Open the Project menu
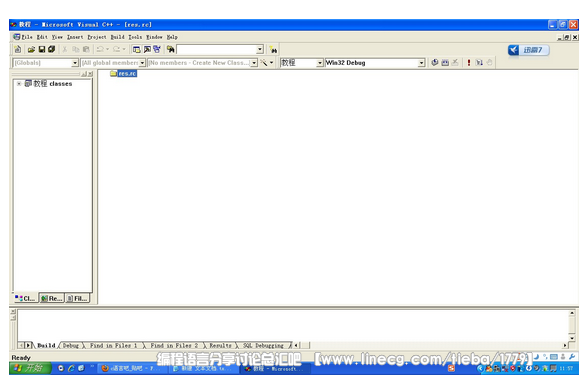The height and width of the screenshot is (376, 583). pos(97,37)
